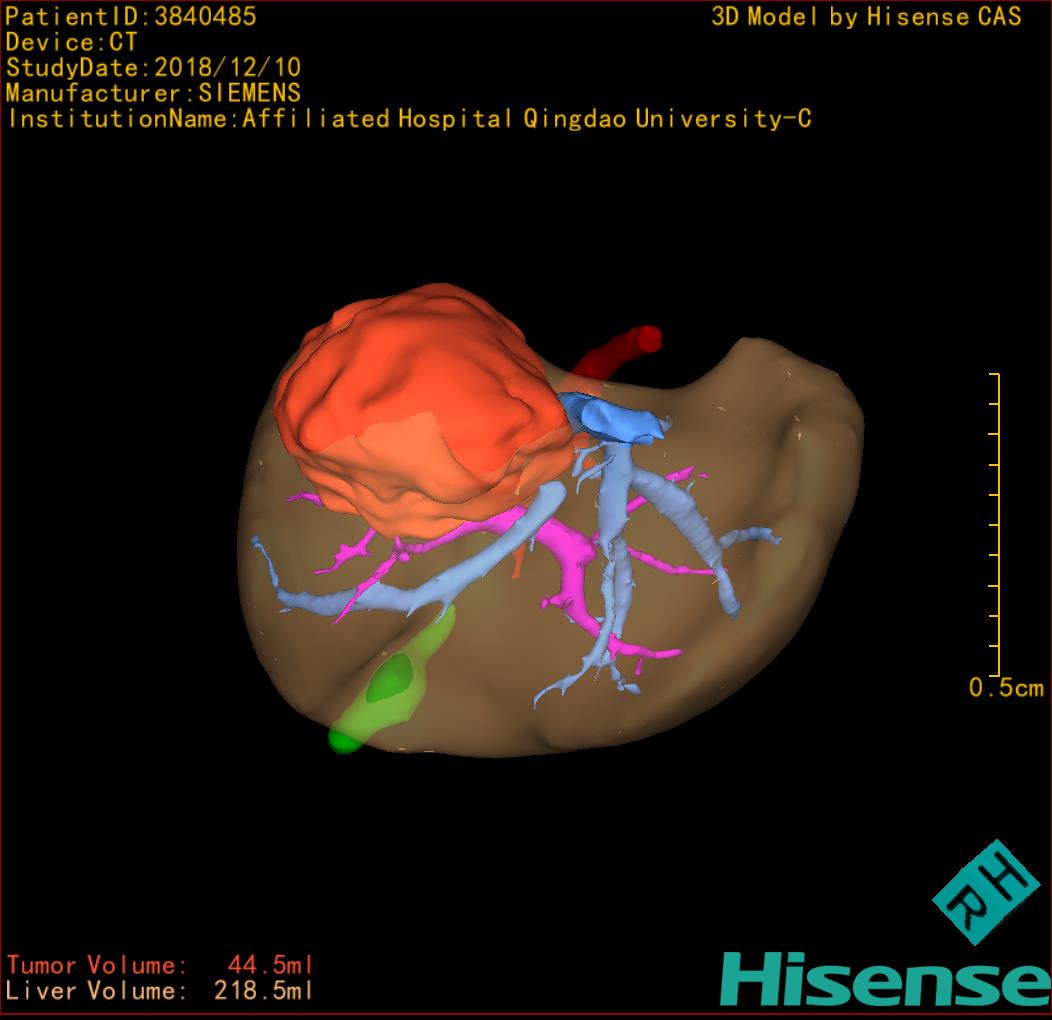Image resolution: width=1052 pixels, height=1020 pixels.
Task: Click the Device:CT label
Action: pos(71,42)
